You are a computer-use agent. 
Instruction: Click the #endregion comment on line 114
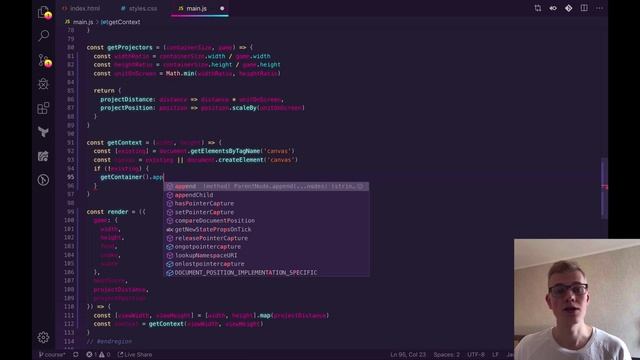point(114,341)
